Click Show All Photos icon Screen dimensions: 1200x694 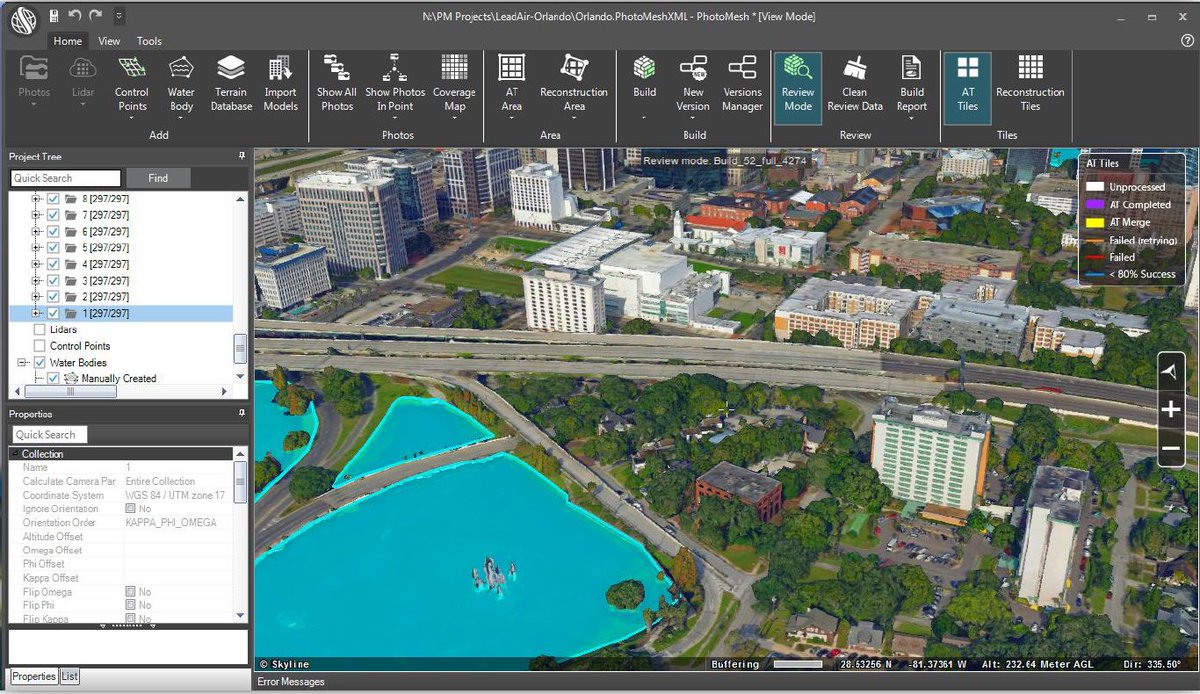[x=337, y=68]
